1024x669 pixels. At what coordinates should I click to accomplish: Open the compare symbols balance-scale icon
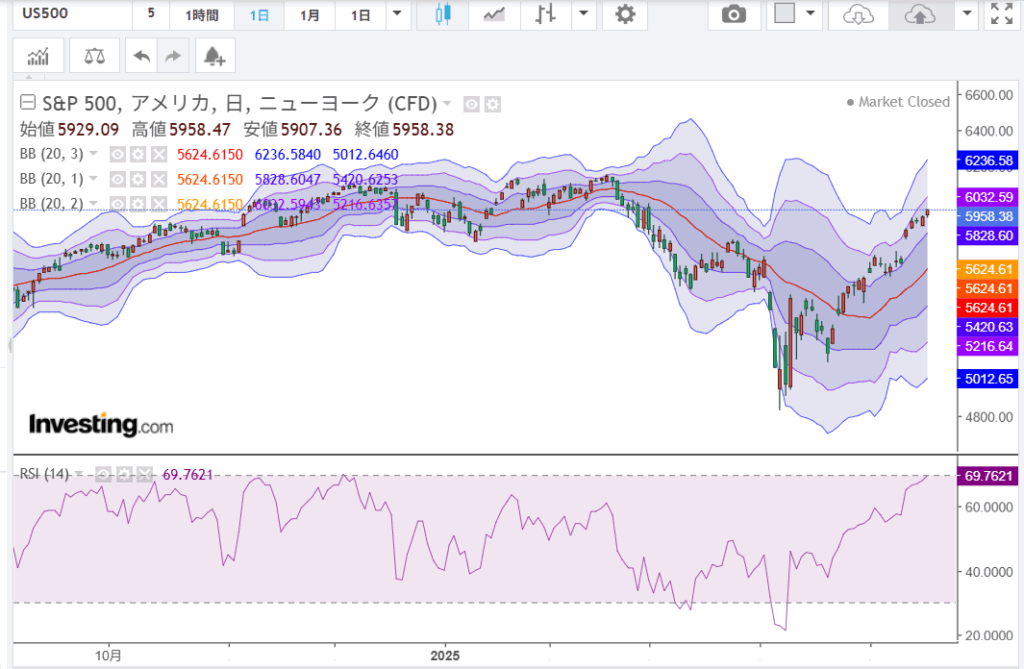[95, 56]
